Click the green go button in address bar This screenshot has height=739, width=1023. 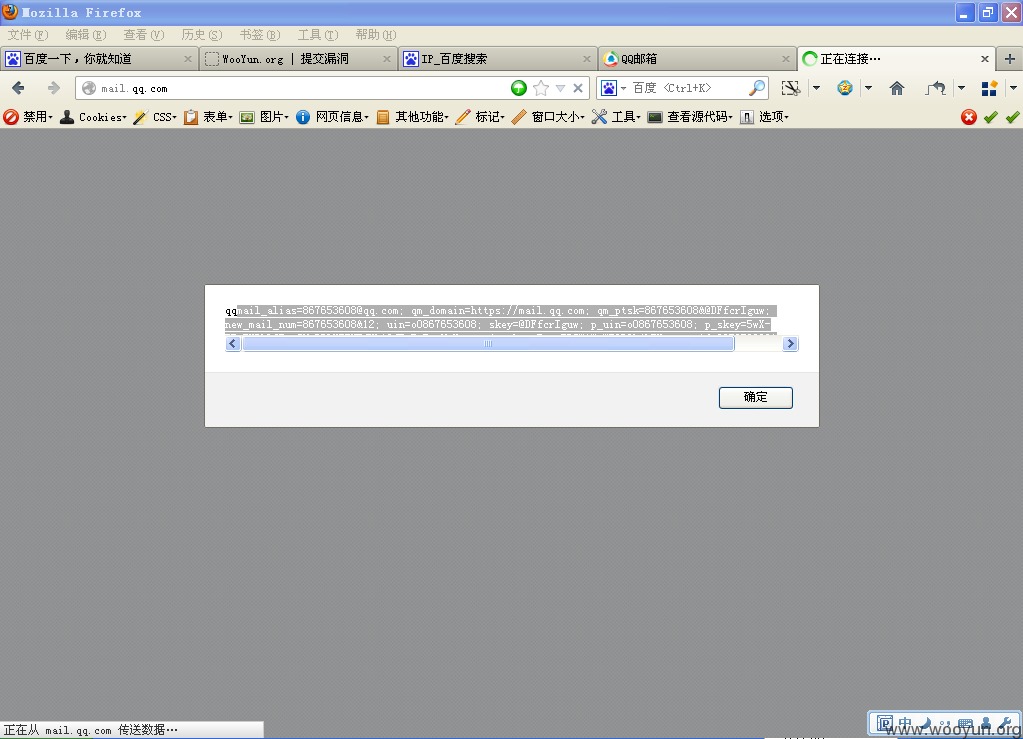coord(519,88)
